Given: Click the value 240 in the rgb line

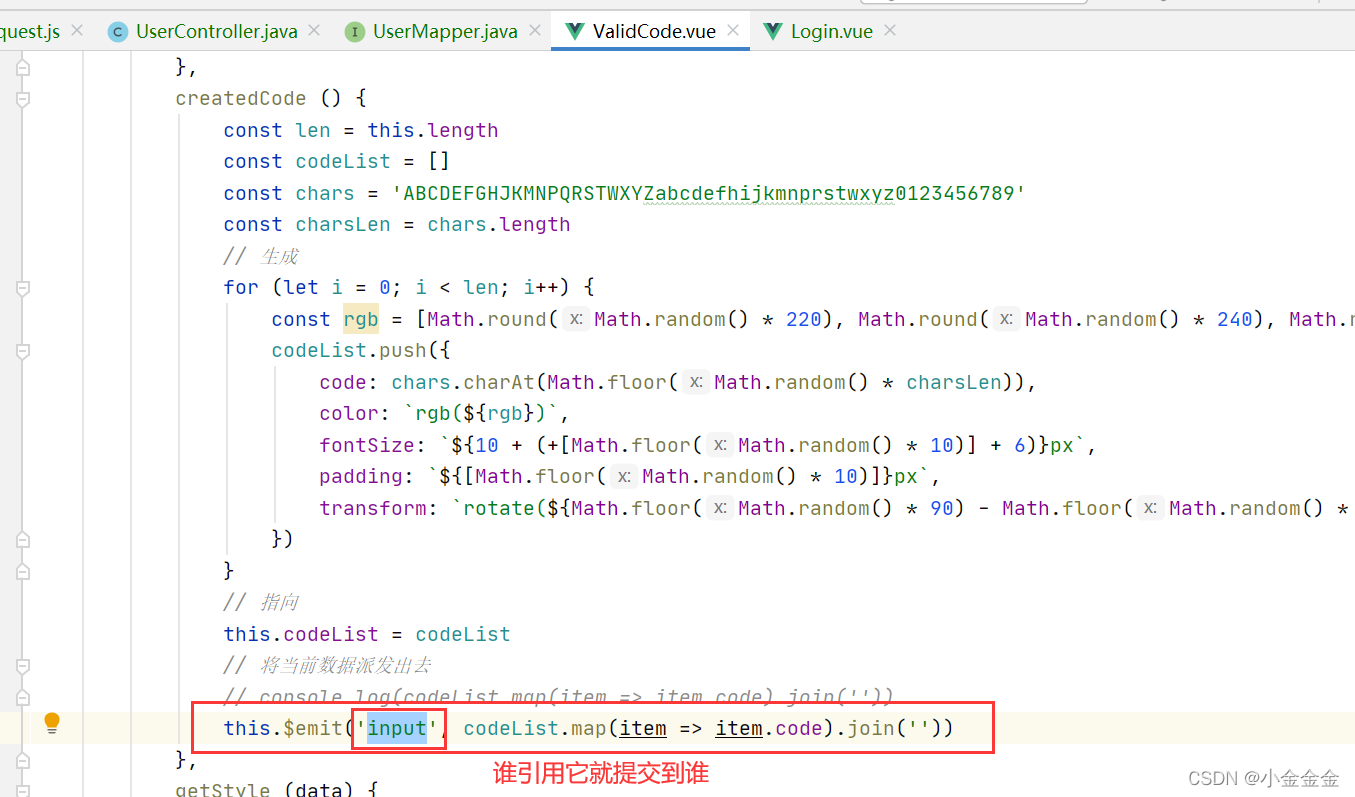Looking at the screenshot, I should [x=1235, y=319].
